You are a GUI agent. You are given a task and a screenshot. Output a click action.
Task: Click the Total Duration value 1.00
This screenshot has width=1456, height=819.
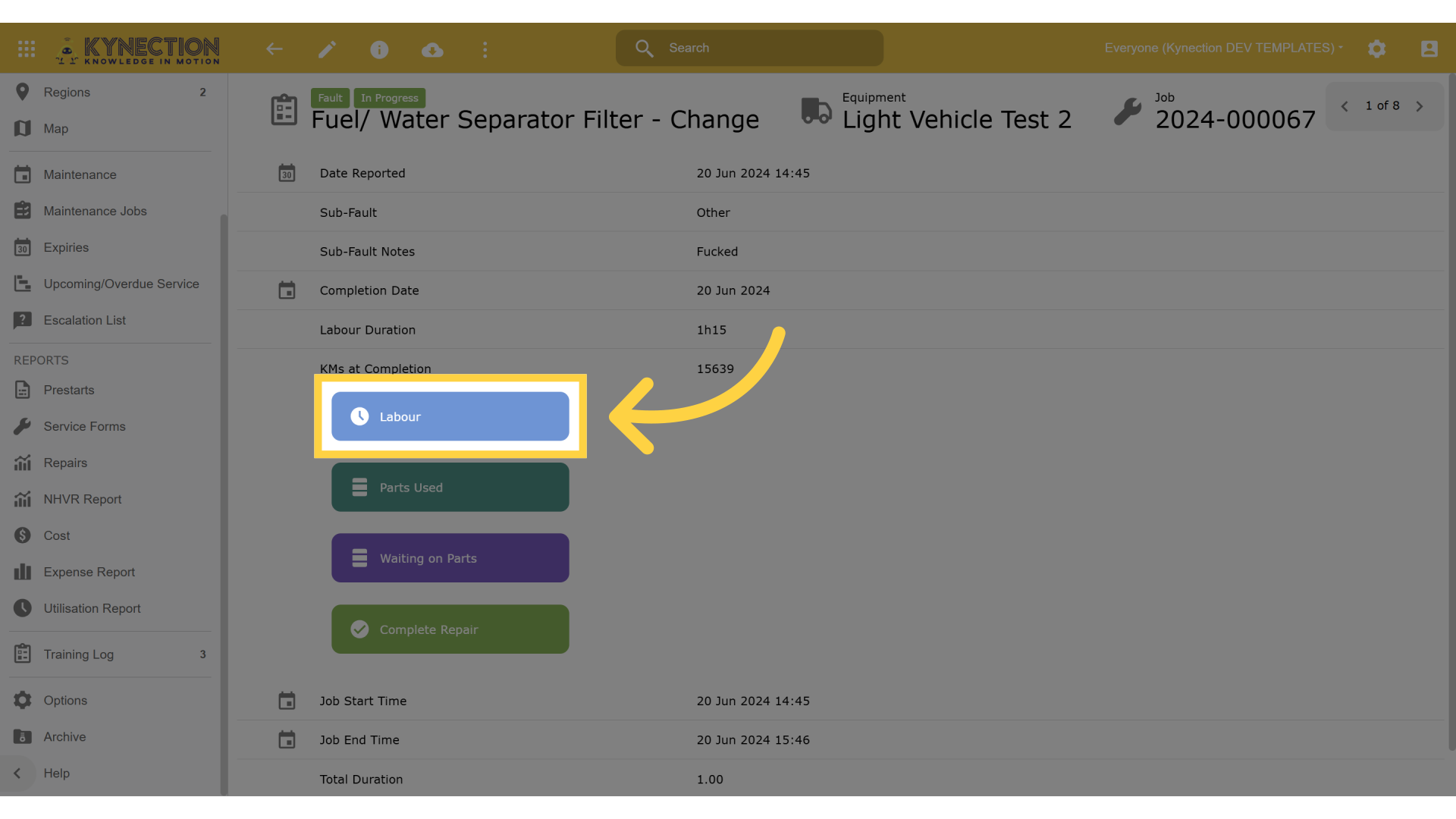click(710, 779)
